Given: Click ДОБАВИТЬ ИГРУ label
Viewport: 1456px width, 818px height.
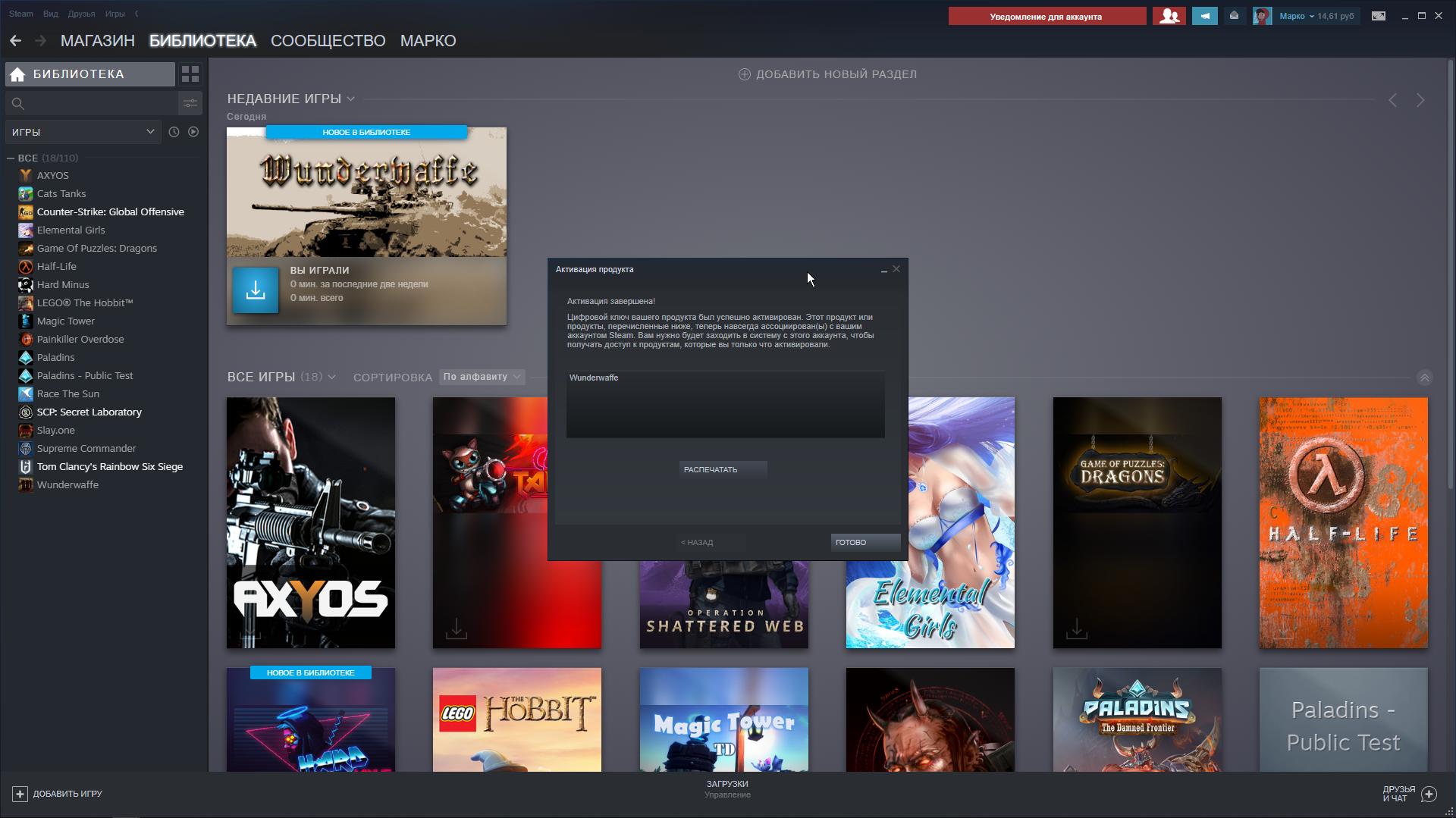Looking at the screenshot, I should [x=67, y=794].
